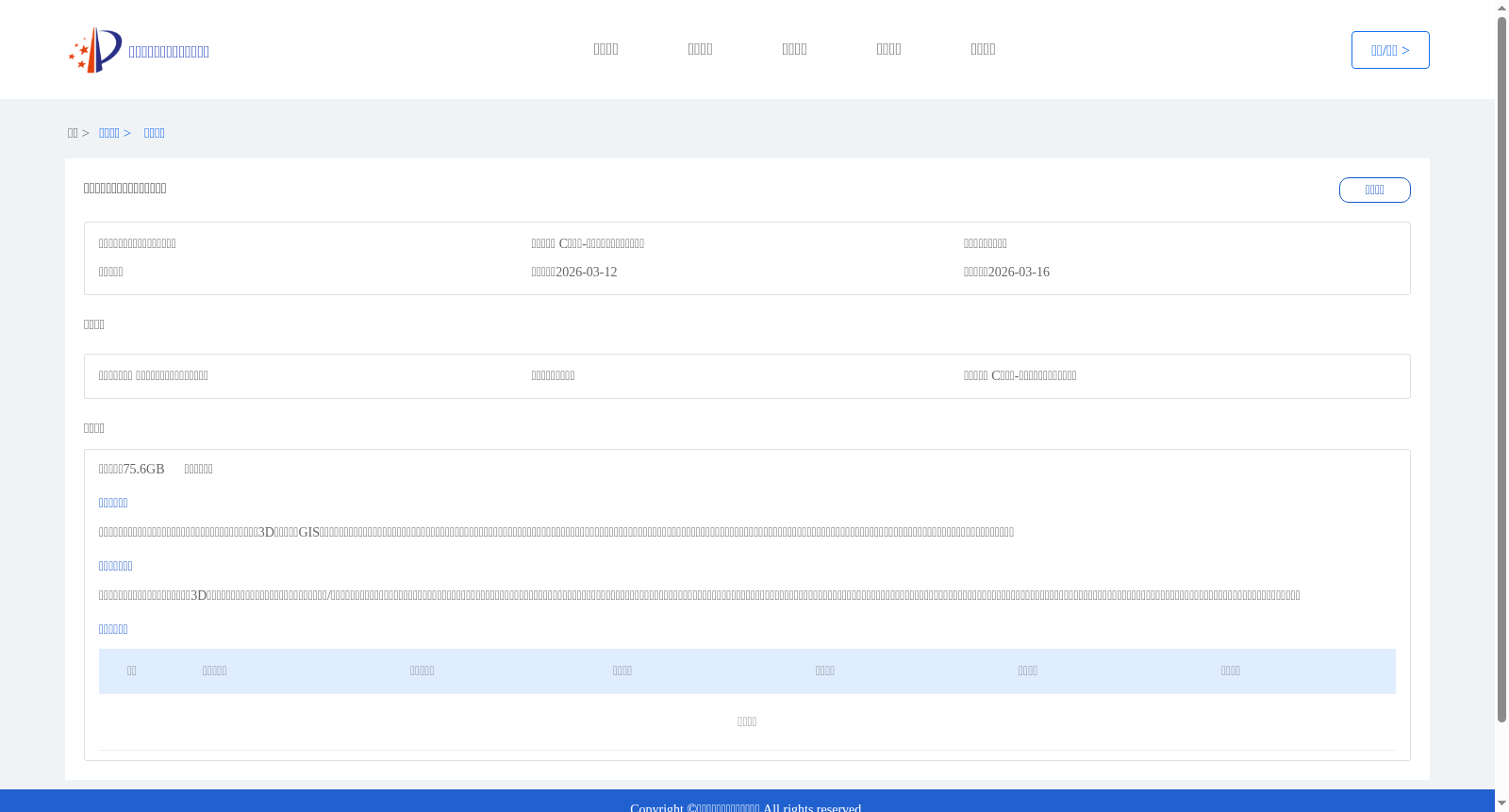Open the middle item of the five navigation links

794,49
